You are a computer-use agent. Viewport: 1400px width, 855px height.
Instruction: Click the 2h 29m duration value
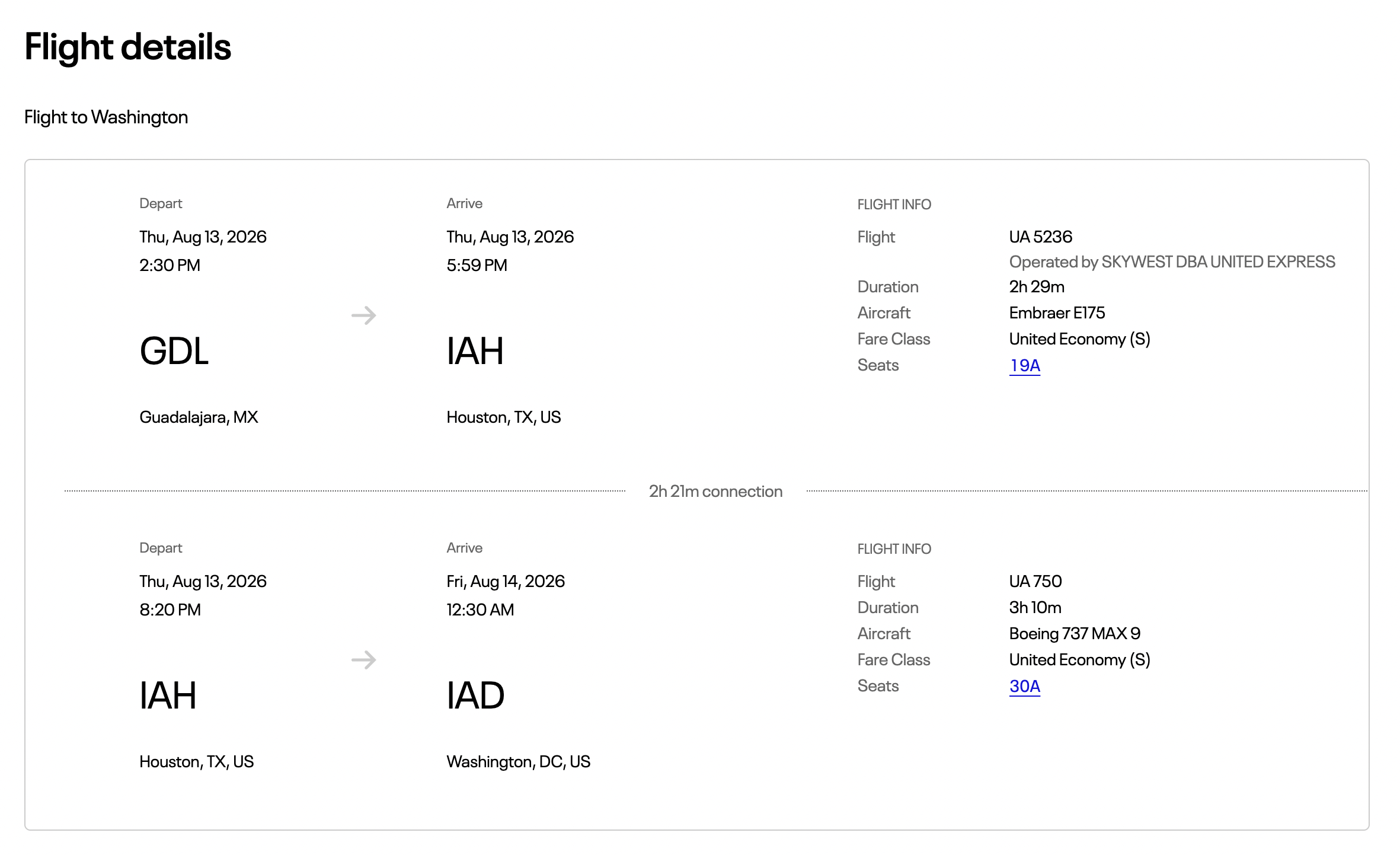point(1037,287)
